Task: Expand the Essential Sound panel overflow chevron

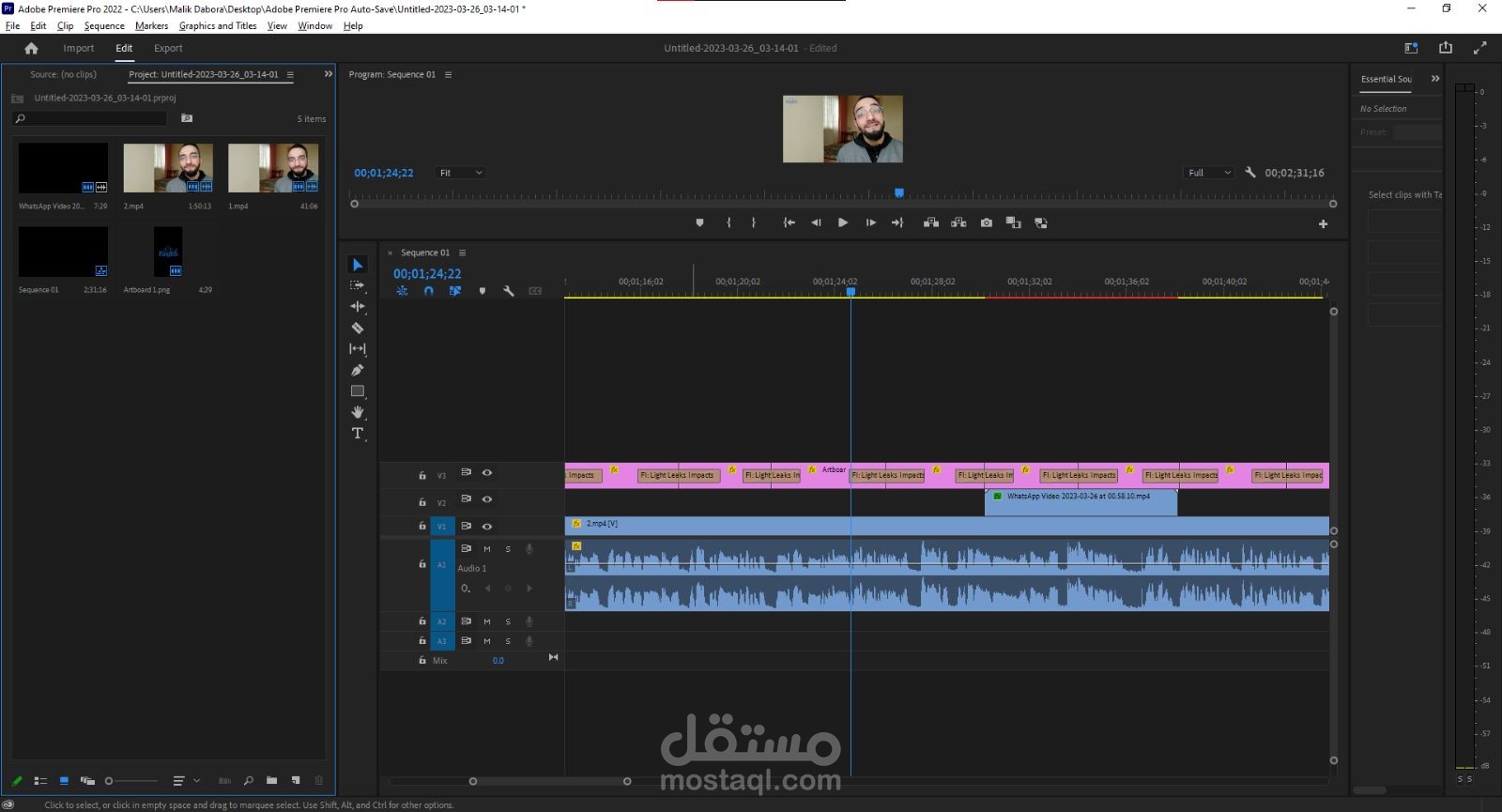Action: point(1434,79)
